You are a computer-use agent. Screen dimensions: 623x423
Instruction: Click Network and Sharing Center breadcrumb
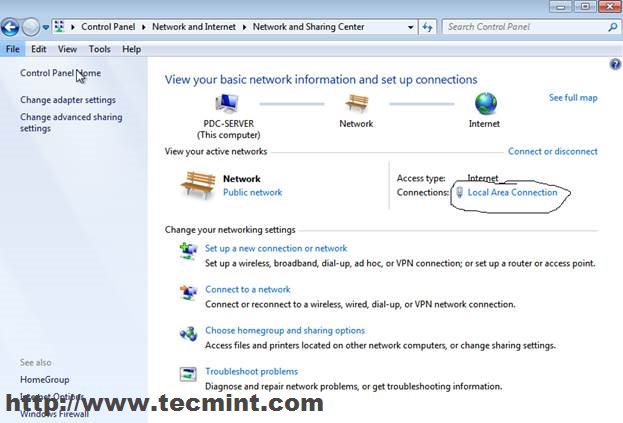tap(308, 27)
